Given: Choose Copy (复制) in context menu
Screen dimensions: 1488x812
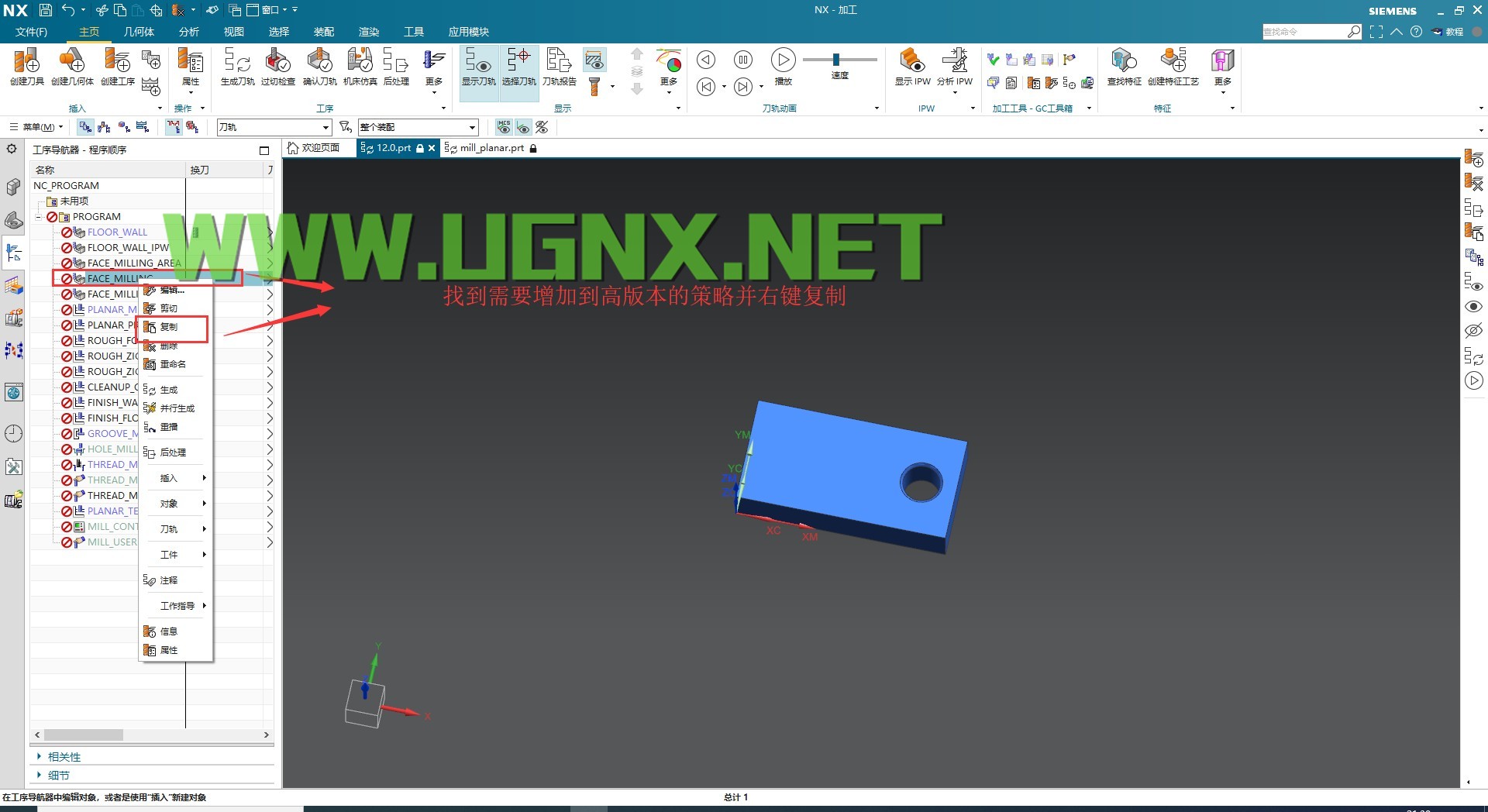Looking at the screenshot, I should point(168,327).
